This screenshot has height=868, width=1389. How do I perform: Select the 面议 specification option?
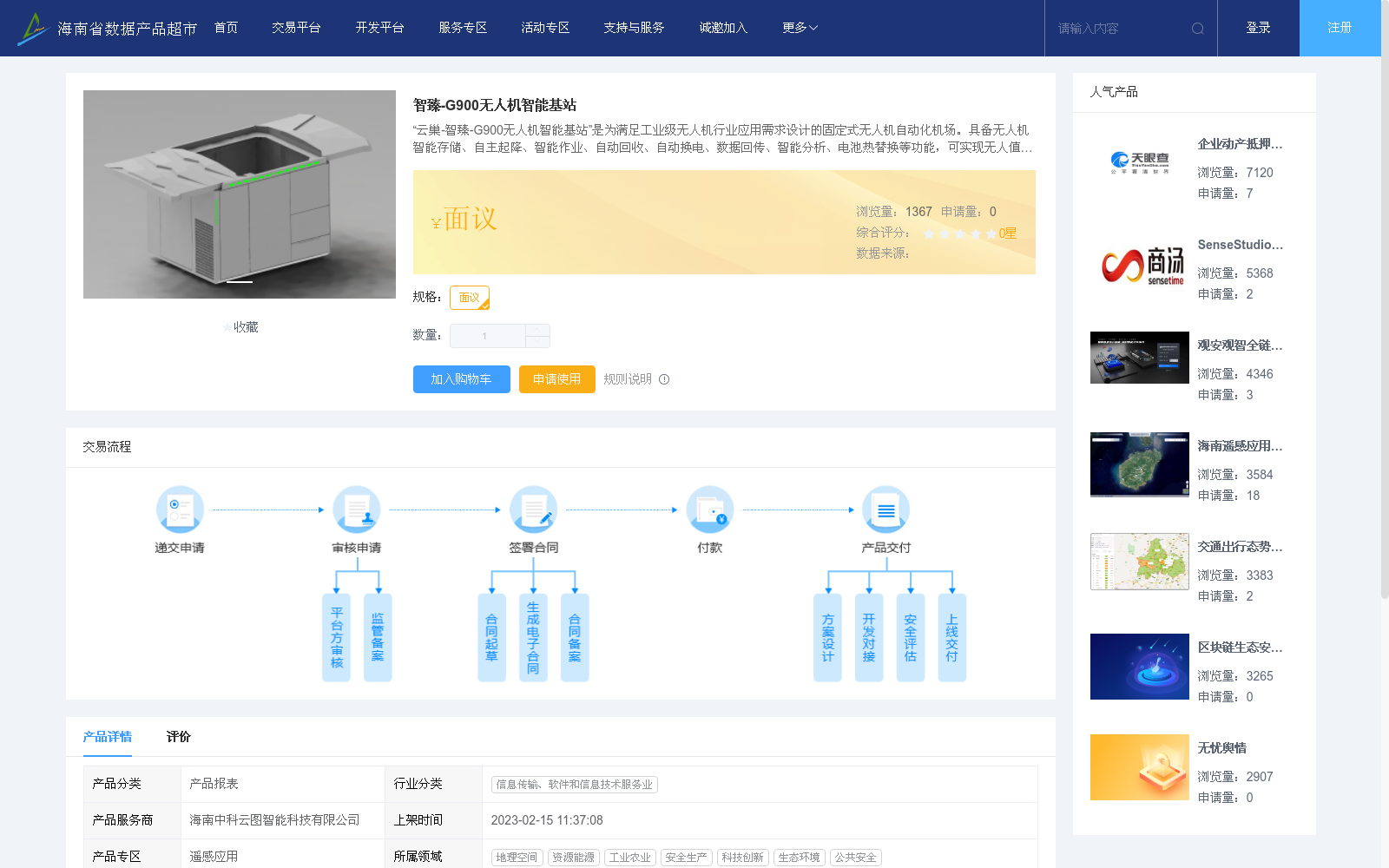point(470,298)
